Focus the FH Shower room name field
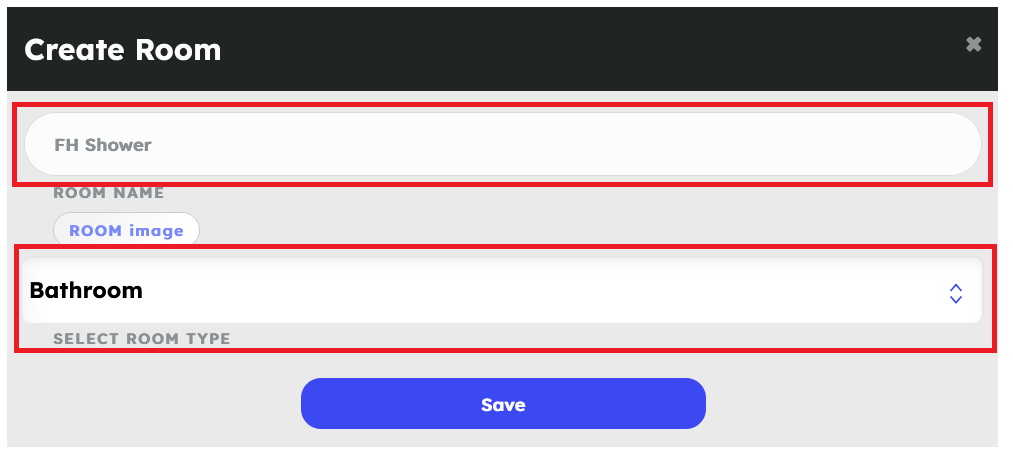The height and width of the screenshot is (457, 1013). [x=502, y=145]
